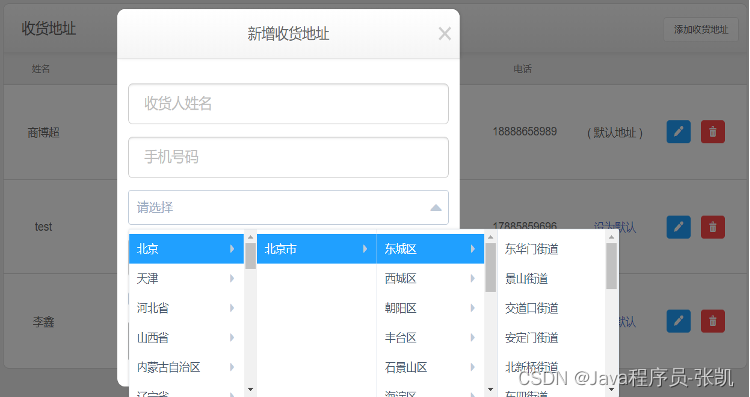Select 河北省 in province list
The height and width of the screenshot is (397, 750).
[x=186, y=308]
